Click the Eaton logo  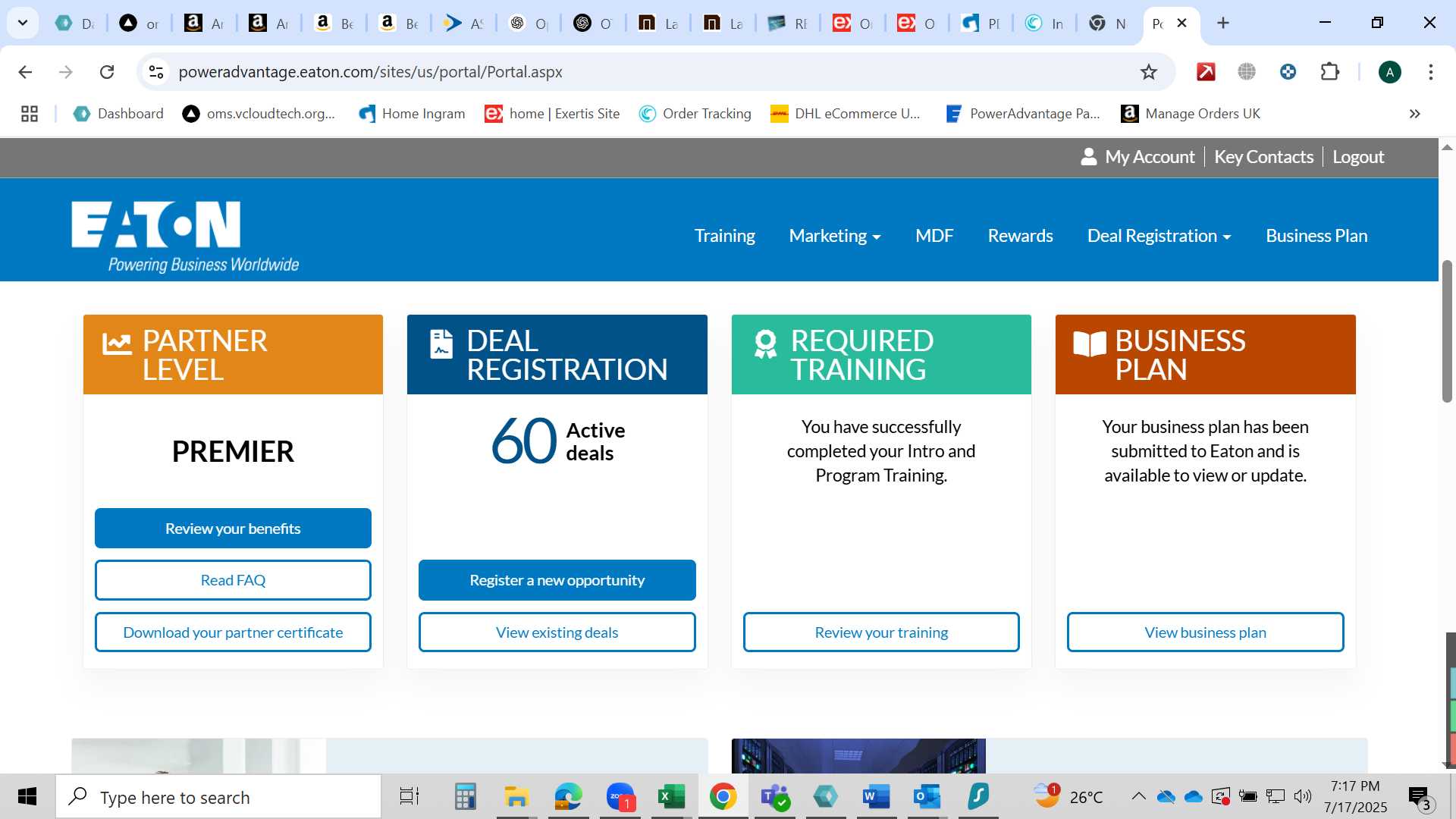click(x=185, y=236)
